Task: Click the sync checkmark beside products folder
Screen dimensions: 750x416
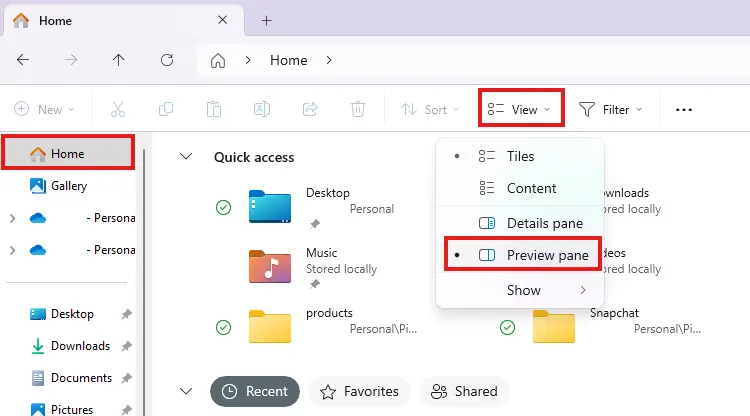Action: coord(223,328)
